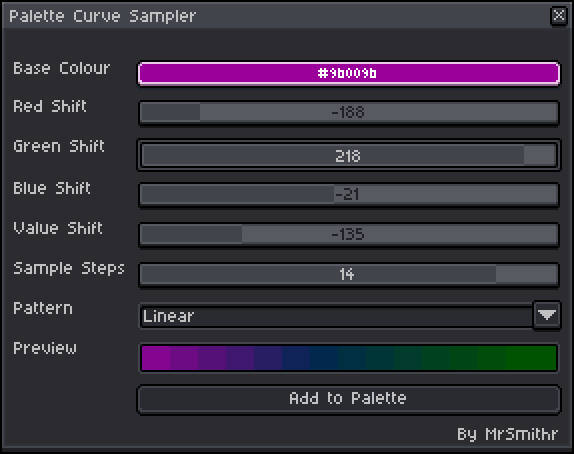Click the By MrSmithr credit text
The image size is (574, 454).
(x=507, y=434)
